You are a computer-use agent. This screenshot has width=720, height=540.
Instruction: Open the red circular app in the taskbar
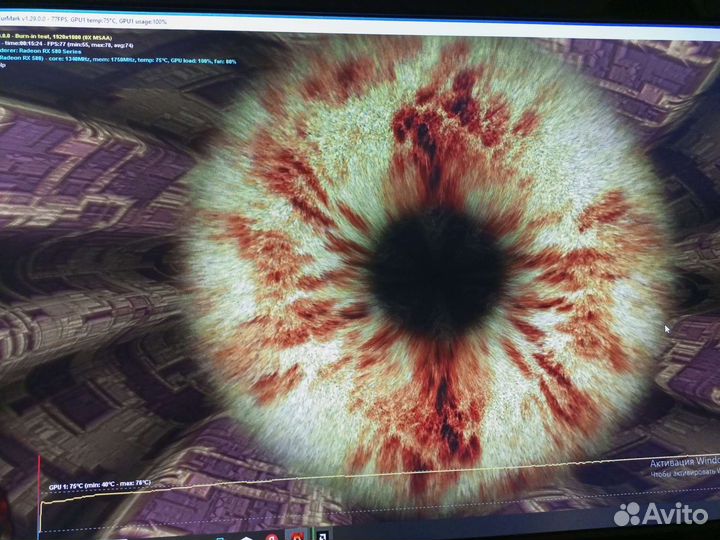pyautogui.click(x=273, y=536)
